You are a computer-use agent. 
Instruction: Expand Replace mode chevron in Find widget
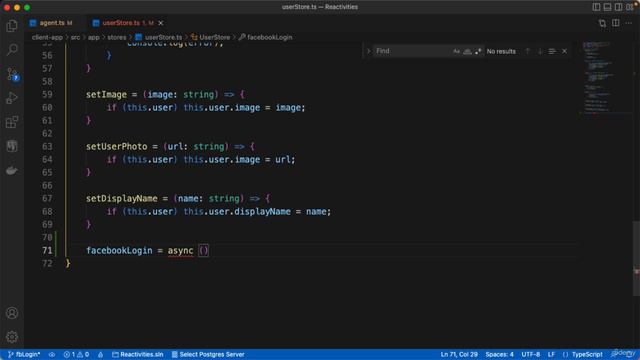point(368,51)
